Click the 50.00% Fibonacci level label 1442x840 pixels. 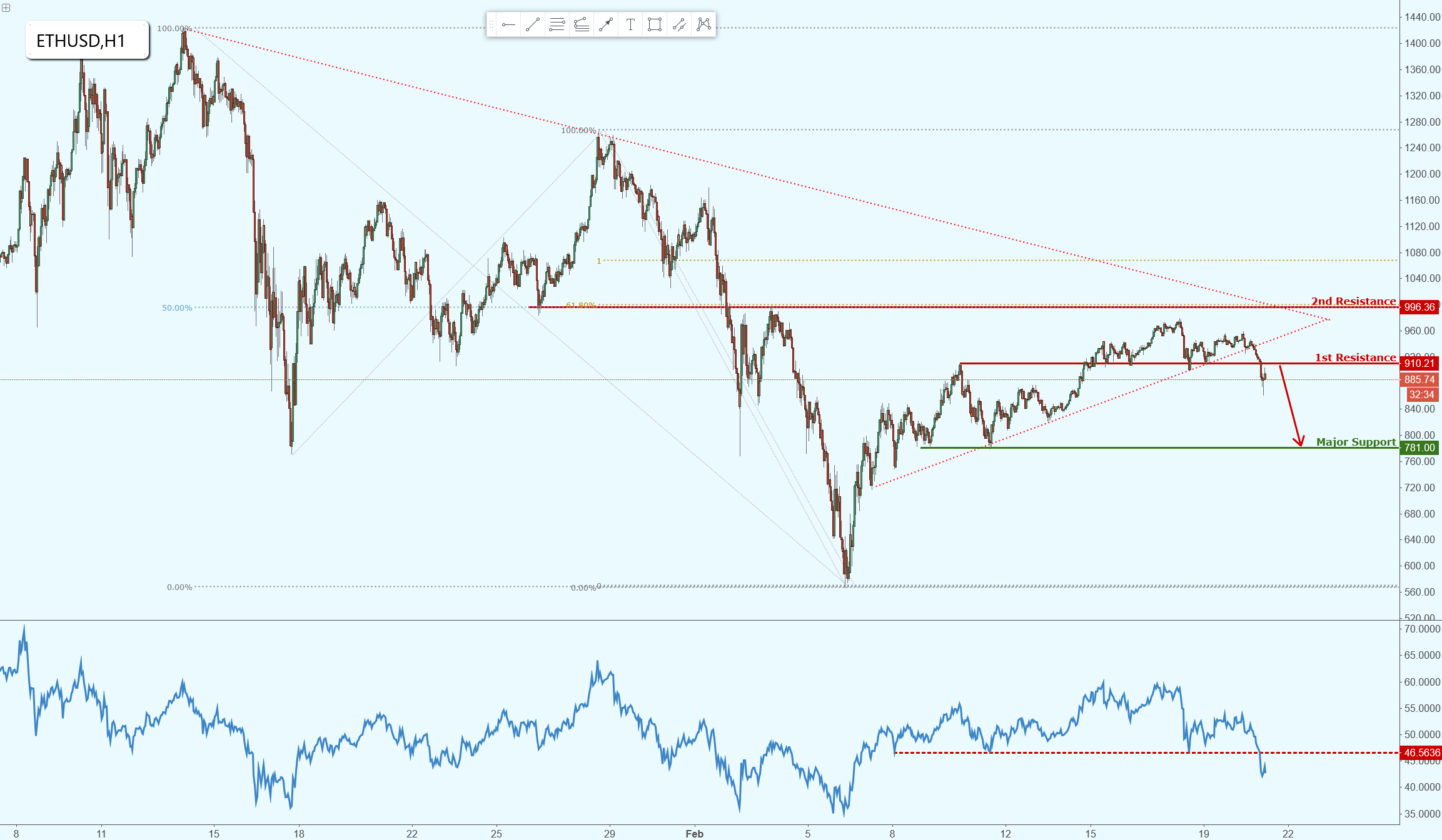tap(177, 307)
